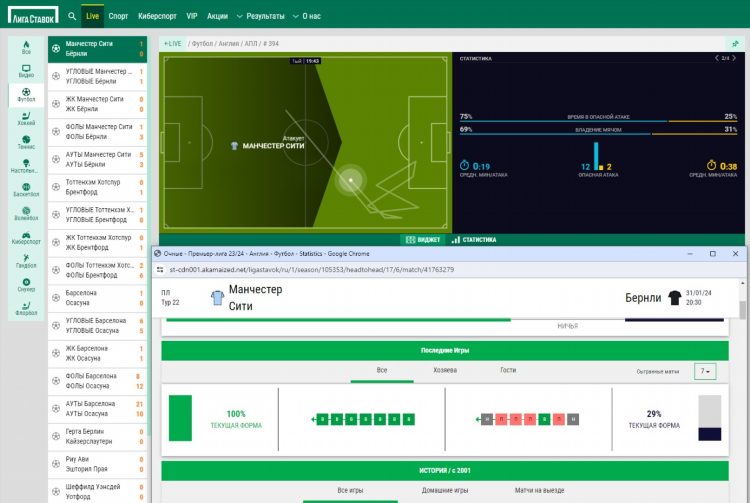750x503 pixels.
Task: Open the Киберспорт top menu item
Action: pyautogui.click(x=157, y=16)
